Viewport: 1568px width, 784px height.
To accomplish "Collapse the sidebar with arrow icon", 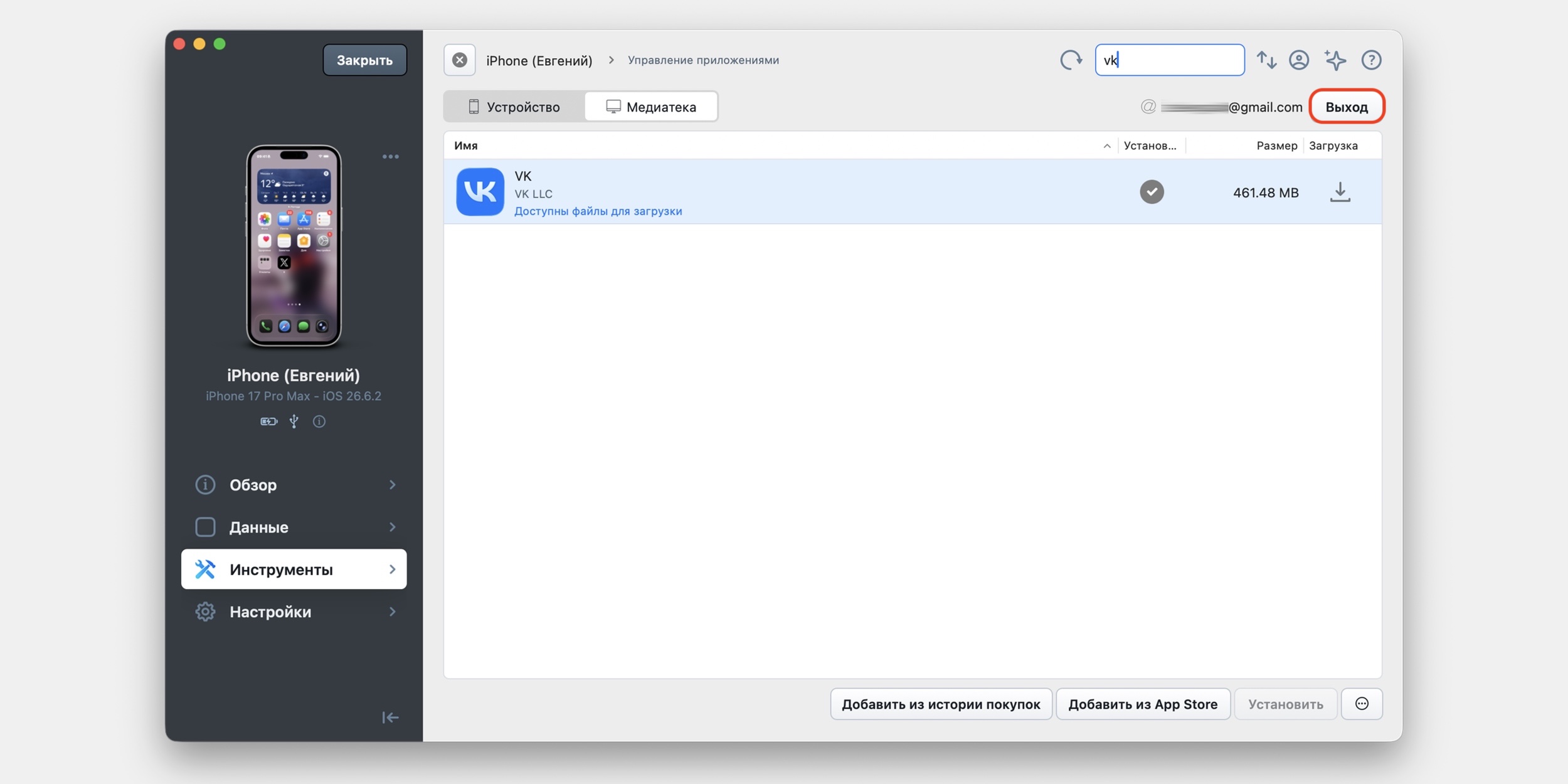I will [x=390, y=718].
